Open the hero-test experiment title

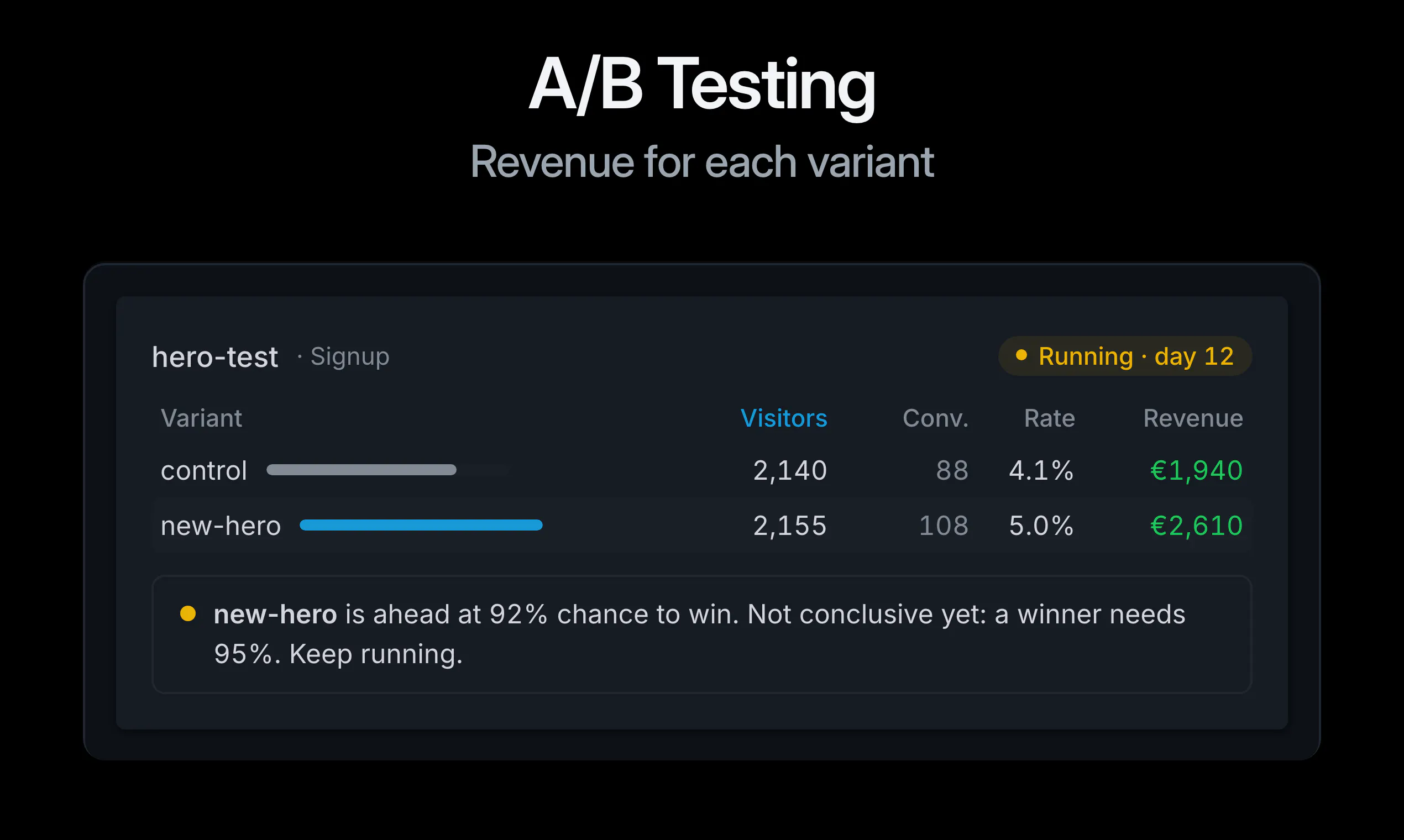(214, 356)
